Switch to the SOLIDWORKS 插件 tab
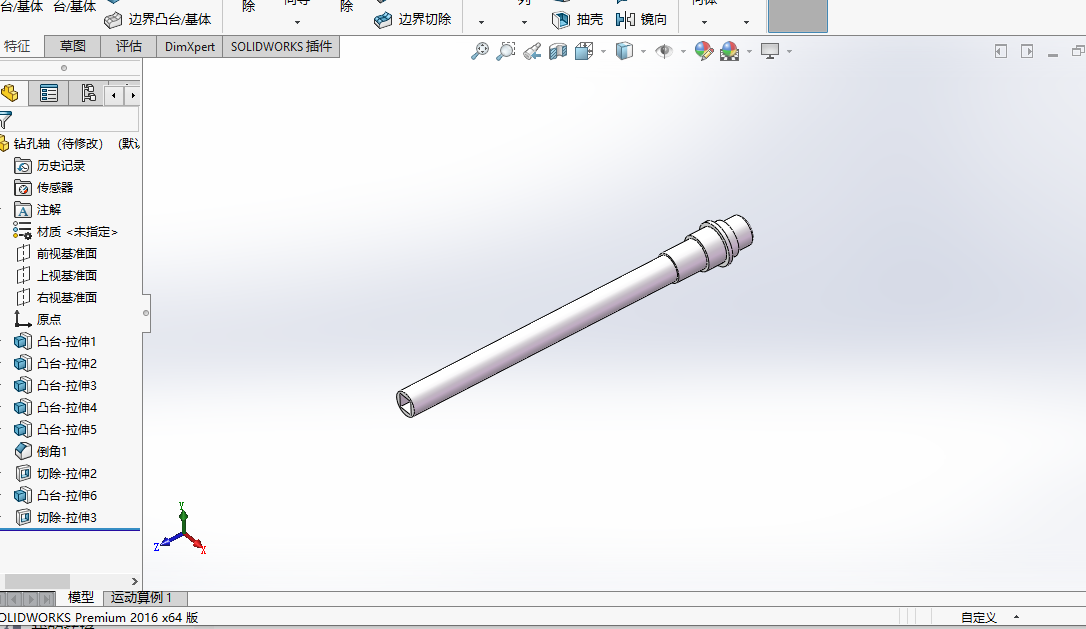 (x=281, y=46)
